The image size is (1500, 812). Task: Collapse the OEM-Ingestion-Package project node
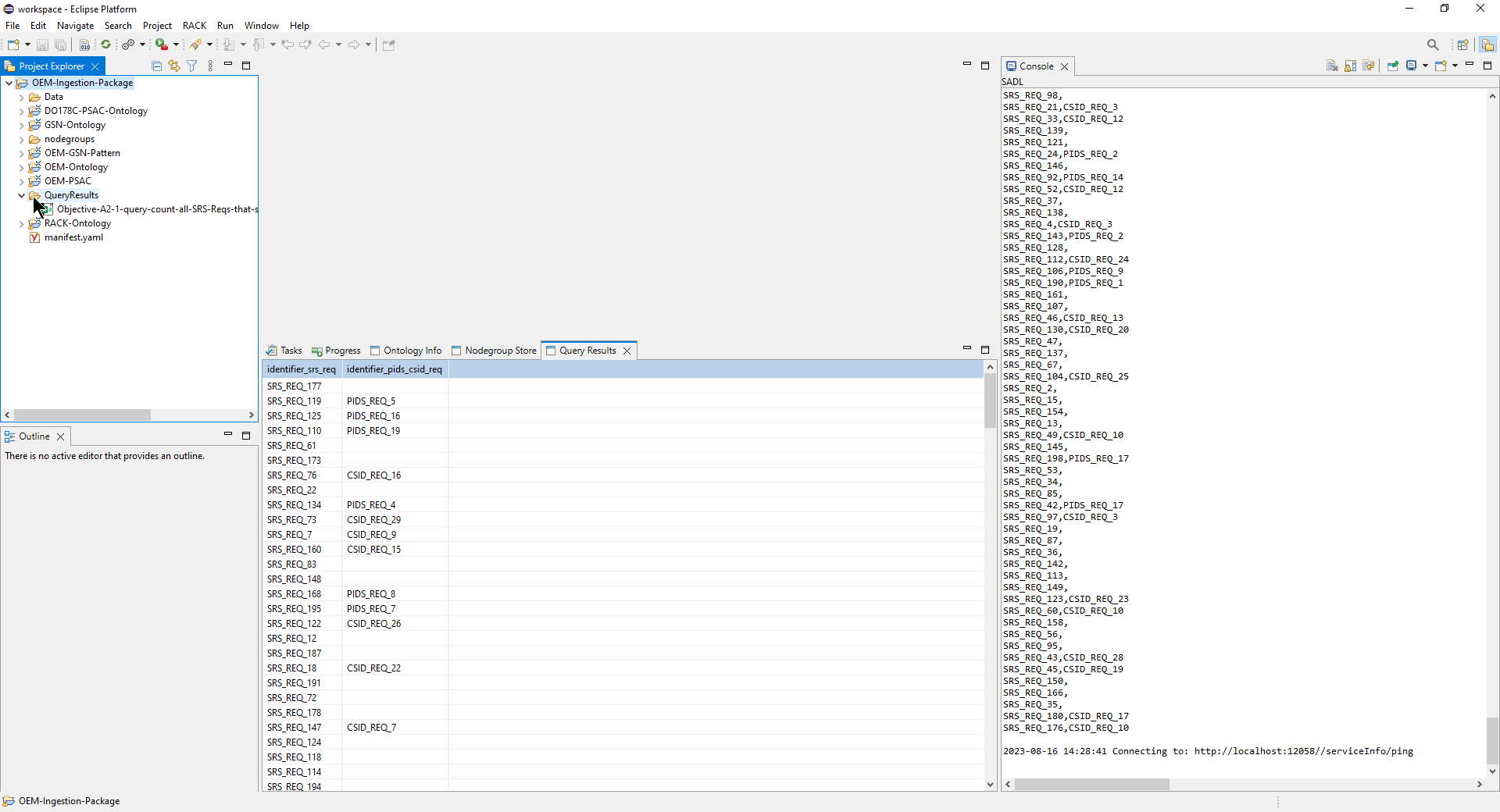[x=9, y=83]
